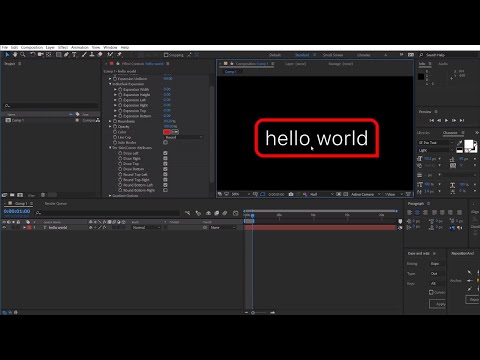Play the preview
The width and height of the screenshot is (480, 360).
(x=446, y=120)
